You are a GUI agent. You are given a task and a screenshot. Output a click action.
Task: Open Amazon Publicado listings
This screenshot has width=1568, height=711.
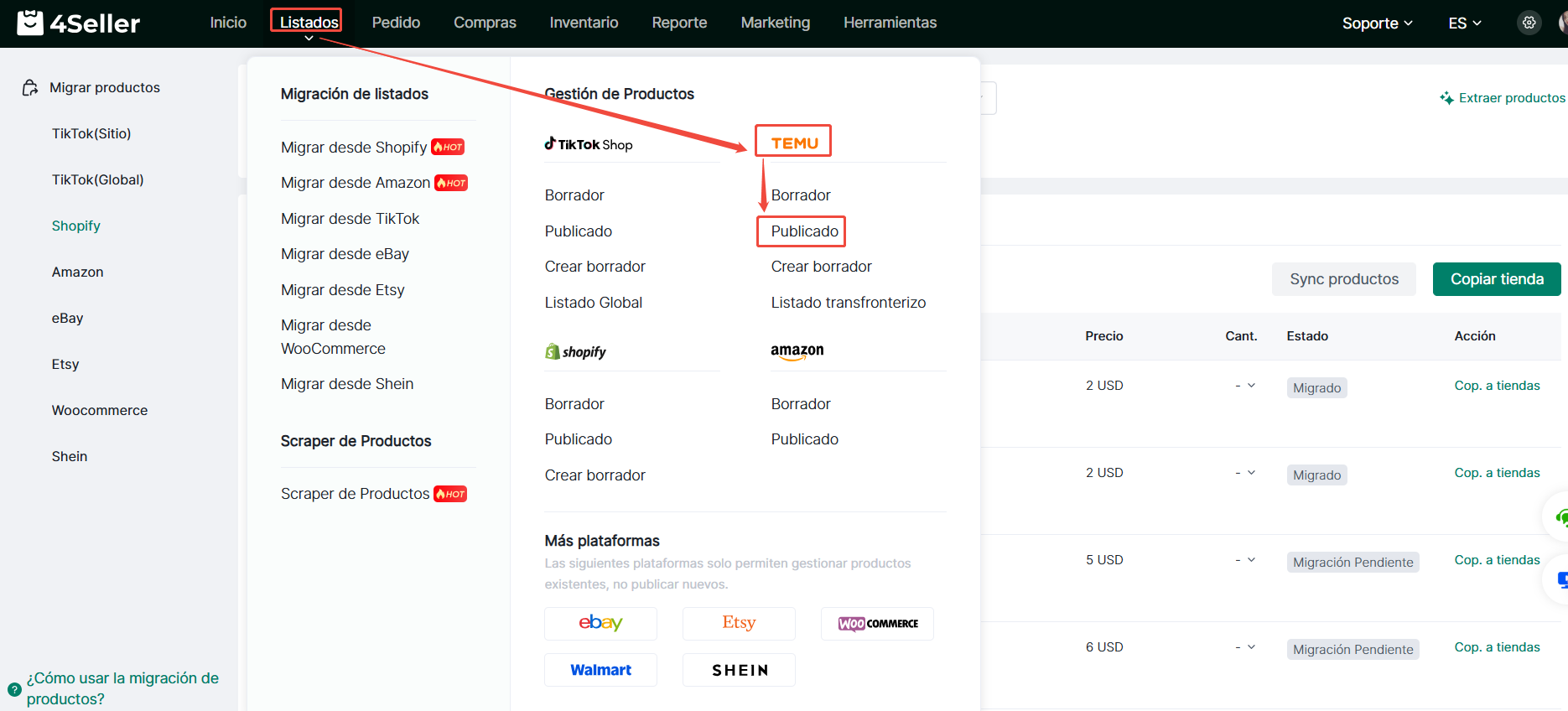(804, 439)
